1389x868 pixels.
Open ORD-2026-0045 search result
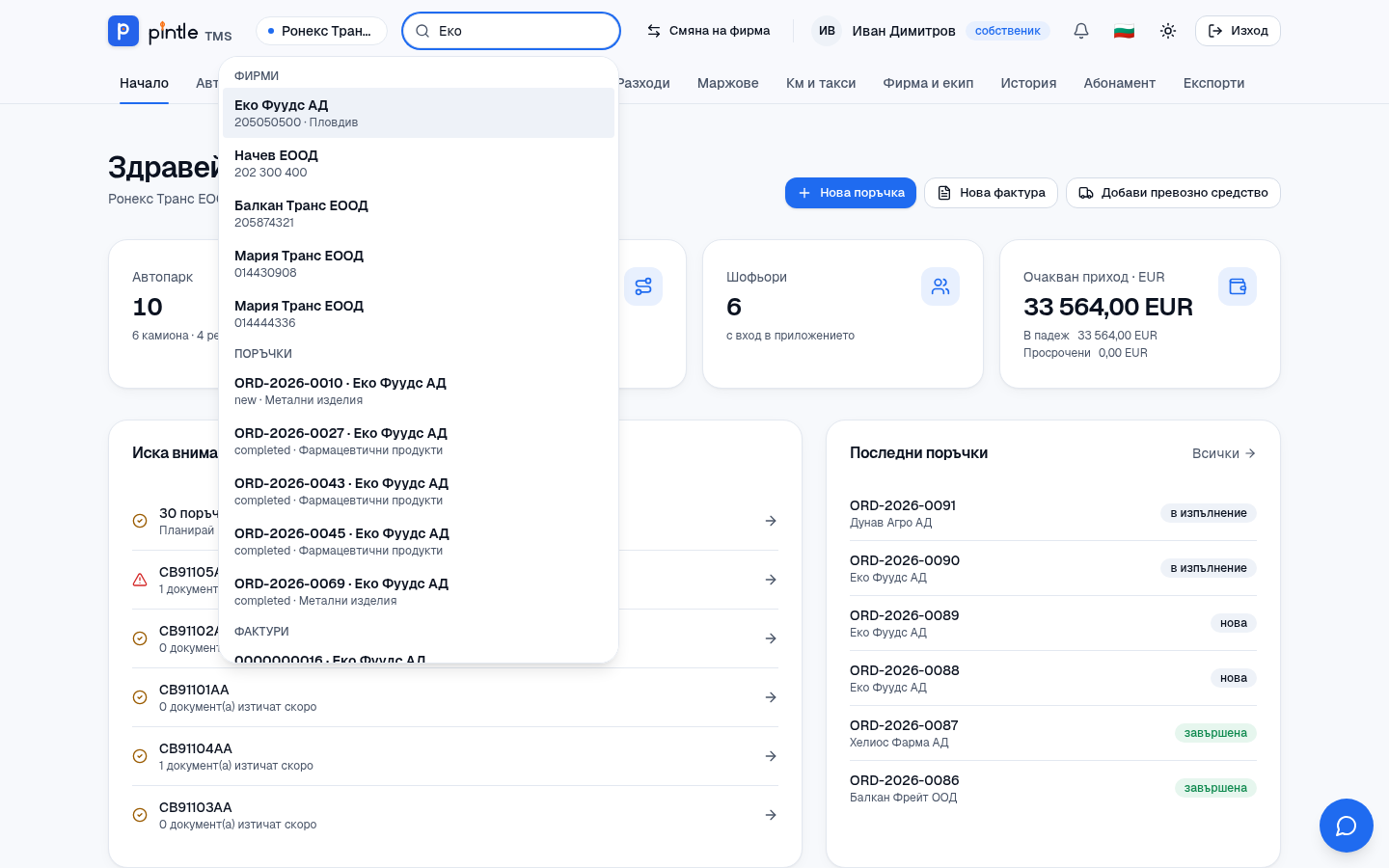coord(419,541)
